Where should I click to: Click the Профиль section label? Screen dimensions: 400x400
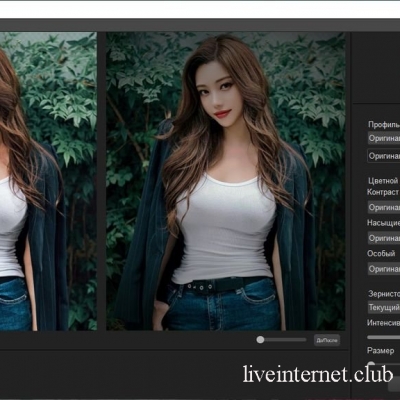point(384,125)
